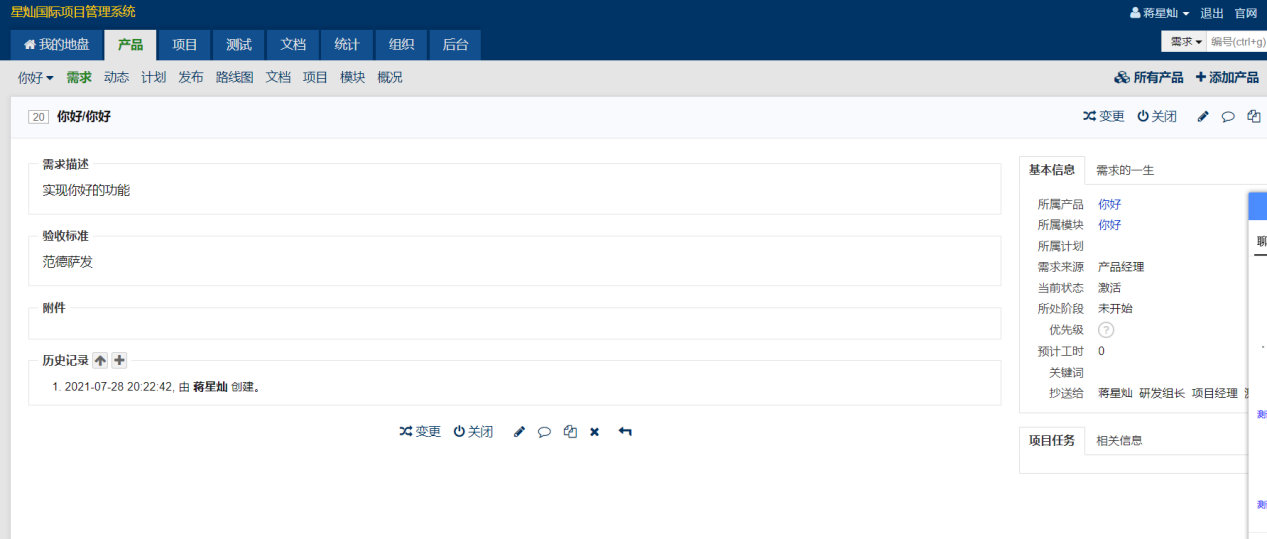1267x539 pixels.
Task: Switch to 相关信息 tab
Action: pyautogui.click(x=1119, y=440)
